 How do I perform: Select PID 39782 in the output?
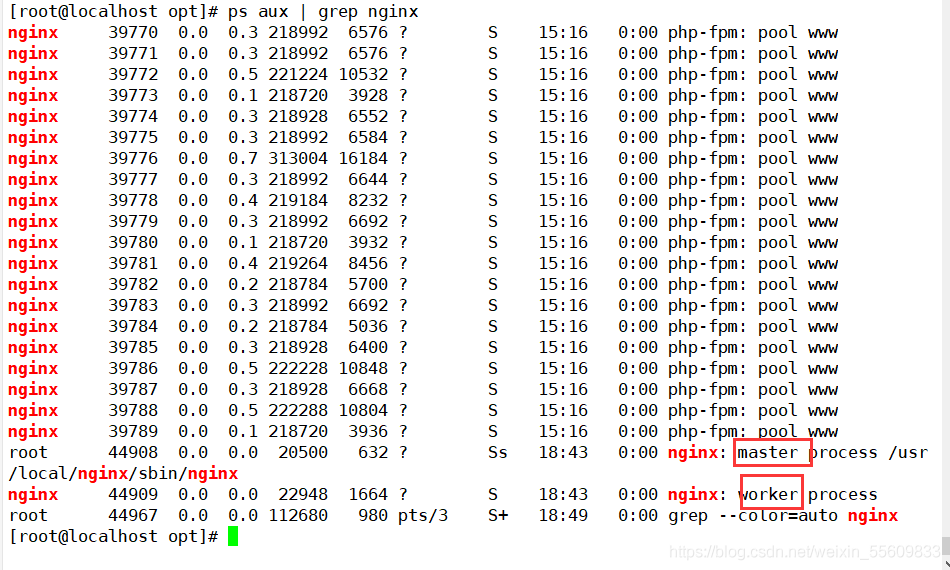[x=133, y=284]
